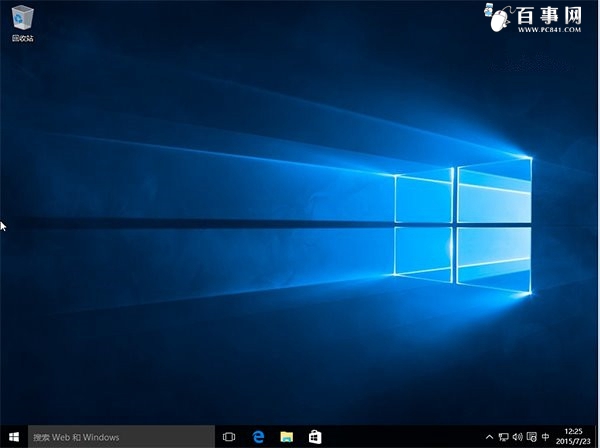Image resolution: width=600 pixels, height=448 pixels.
Task: Open the Recycle Bin desktop icon
Action: (x=23, y=23)
